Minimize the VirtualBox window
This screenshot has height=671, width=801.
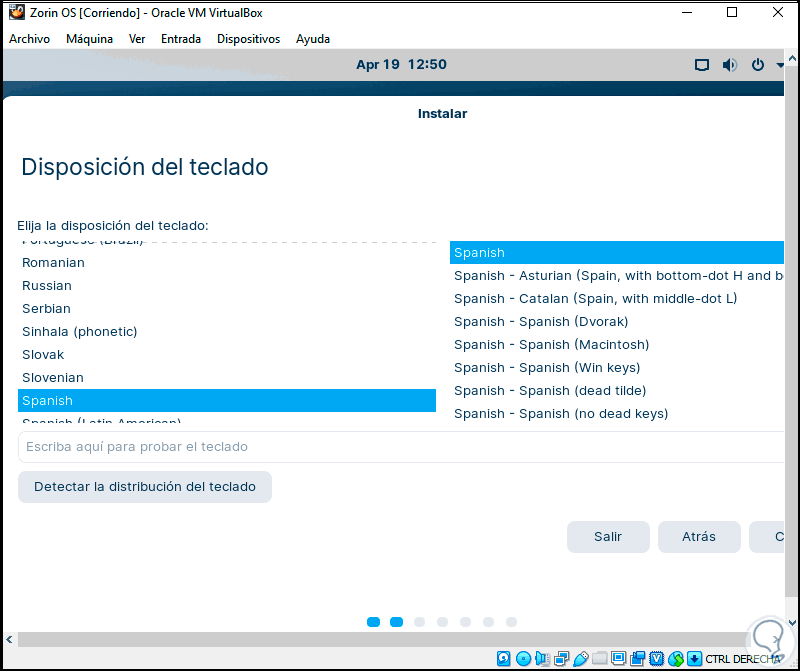[x=687, y=12]
